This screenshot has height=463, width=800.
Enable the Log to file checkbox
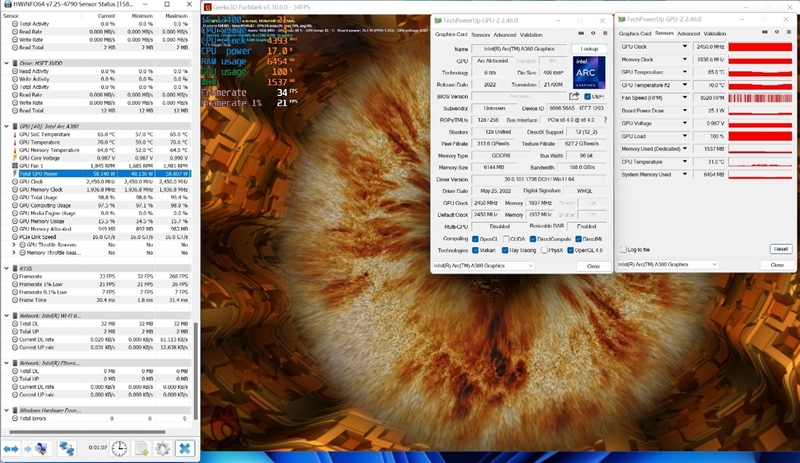coord(624,249)
